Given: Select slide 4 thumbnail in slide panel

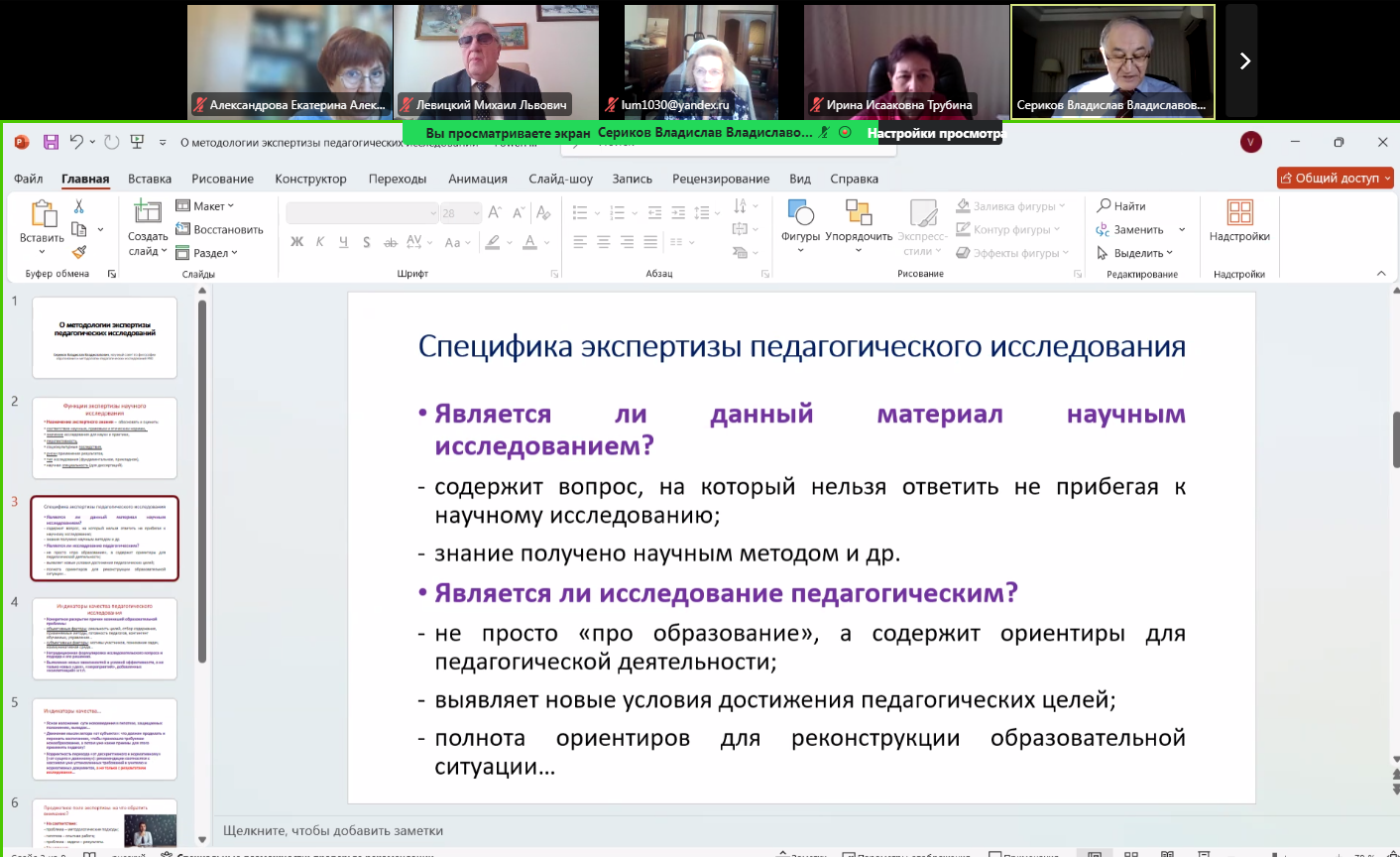Looking at the screenshot, I should point(105,639).
